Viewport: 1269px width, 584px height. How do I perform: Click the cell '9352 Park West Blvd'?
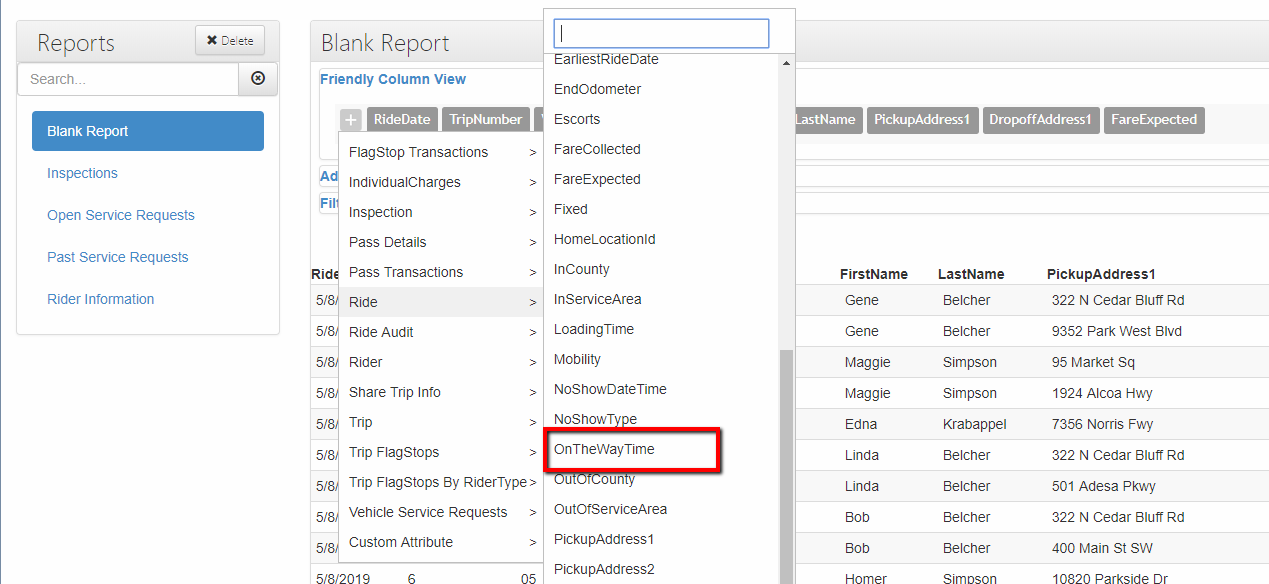[x=1117, y=331]
